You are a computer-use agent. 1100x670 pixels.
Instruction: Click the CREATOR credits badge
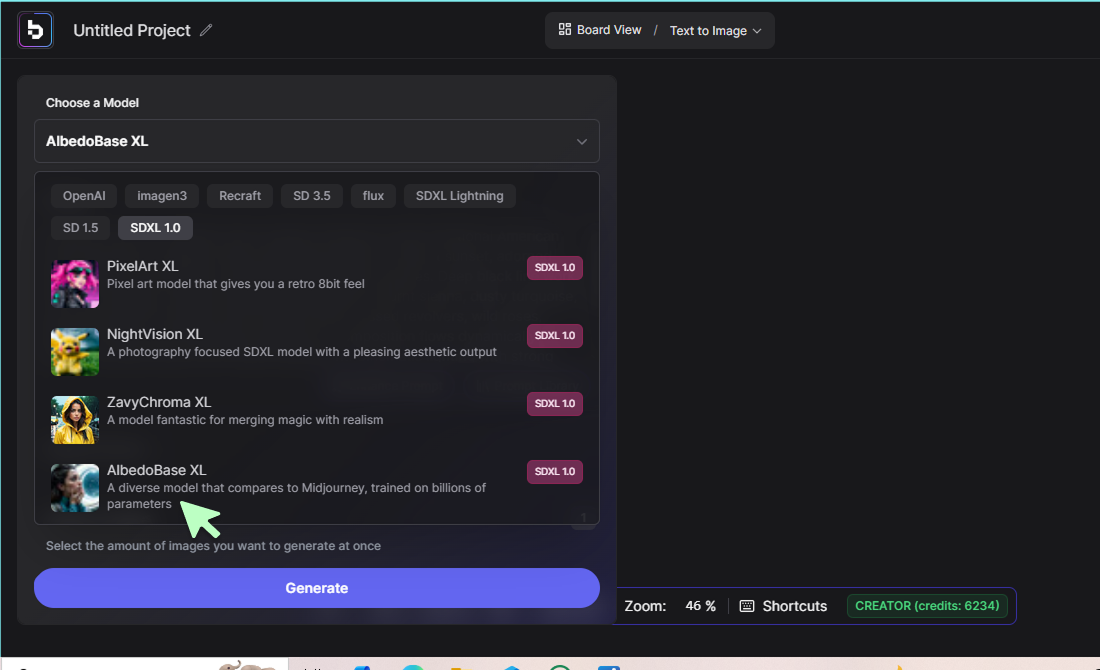point(927,605)
